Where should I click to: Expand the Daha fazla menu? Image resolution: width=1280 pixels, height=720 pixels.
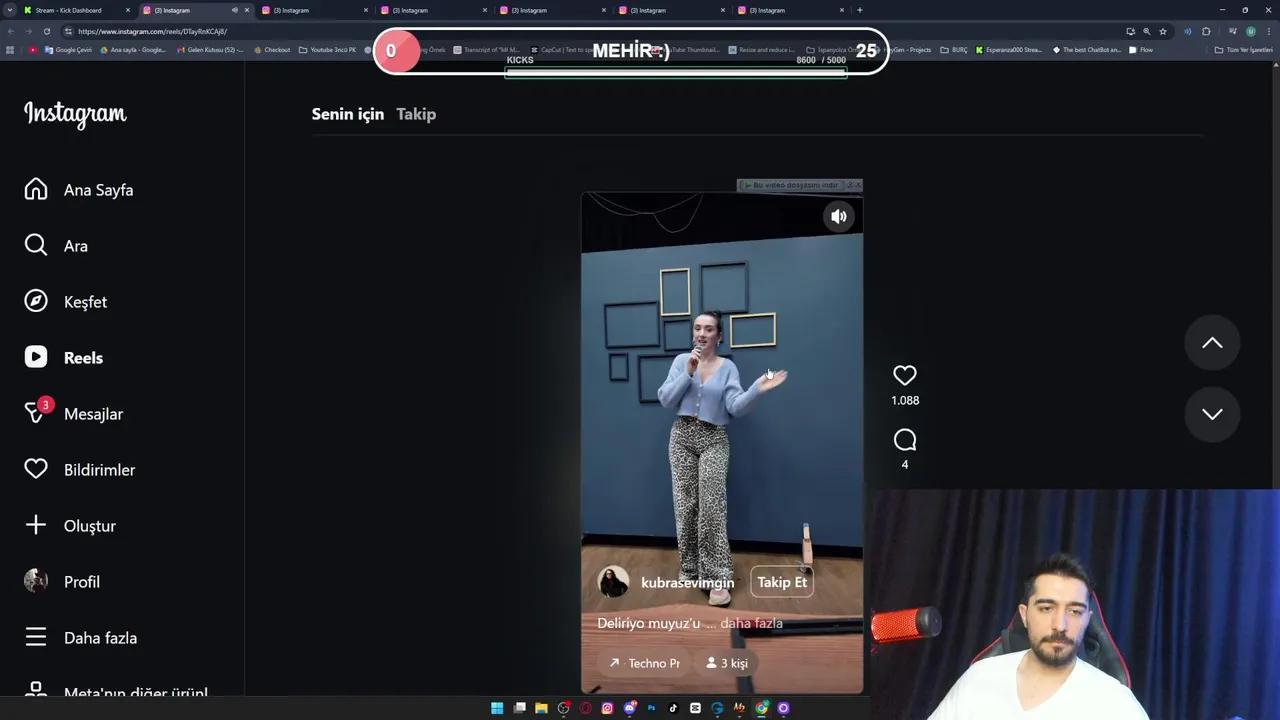tap(81, 638)
